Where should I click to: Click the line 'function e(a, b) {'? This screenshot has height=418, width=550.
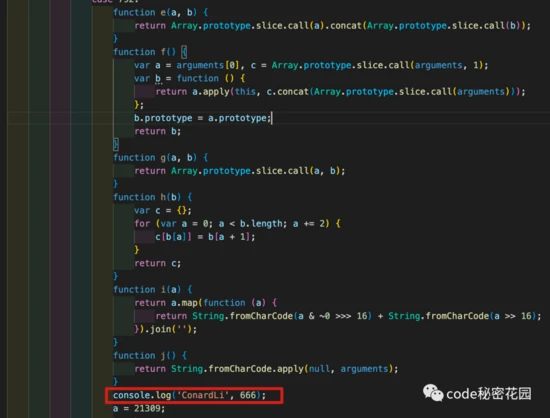tap(161, 13)
